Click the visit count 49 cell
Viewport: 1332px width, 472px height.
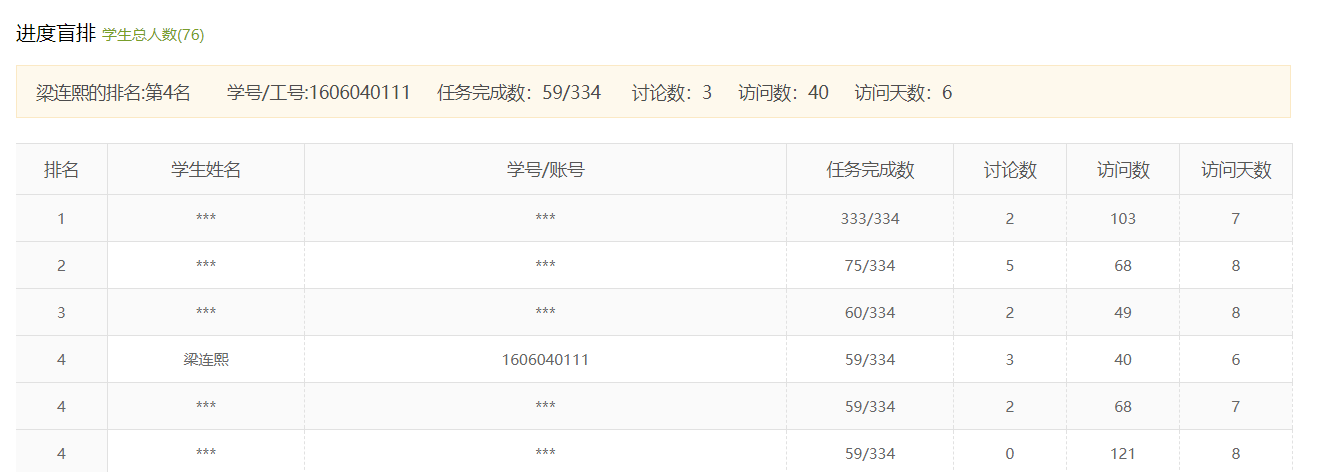point(1123,312)
